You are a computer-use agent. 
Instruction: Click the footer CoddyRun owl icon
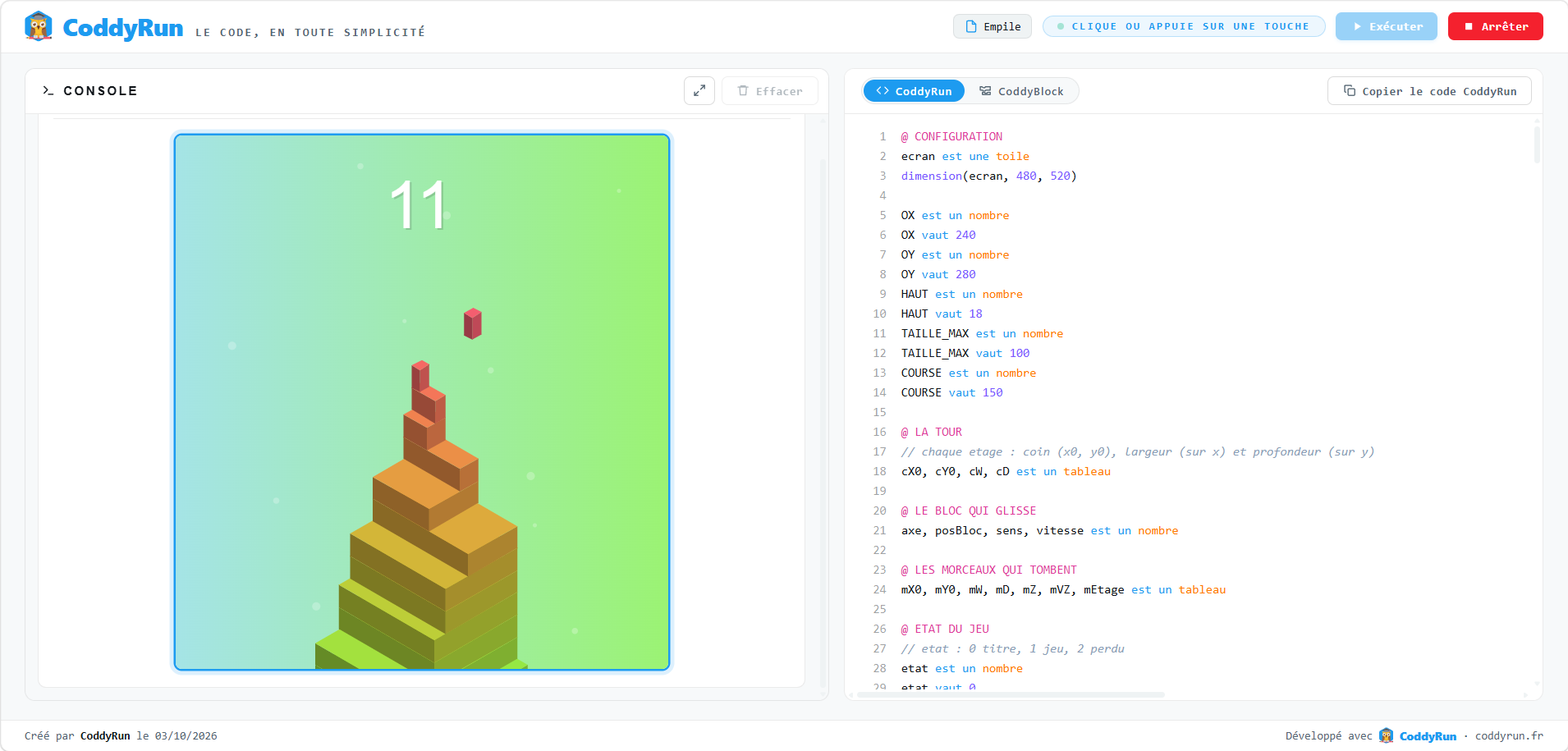[x=1387, y=735]
